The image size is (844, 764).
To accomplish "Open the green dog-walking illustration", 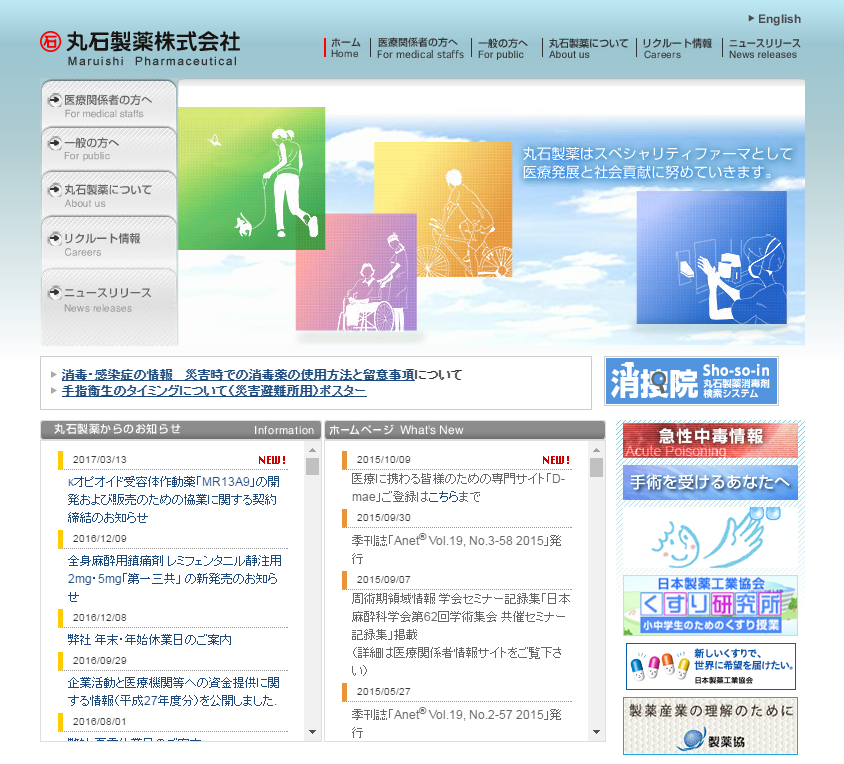I will (251, 178).
